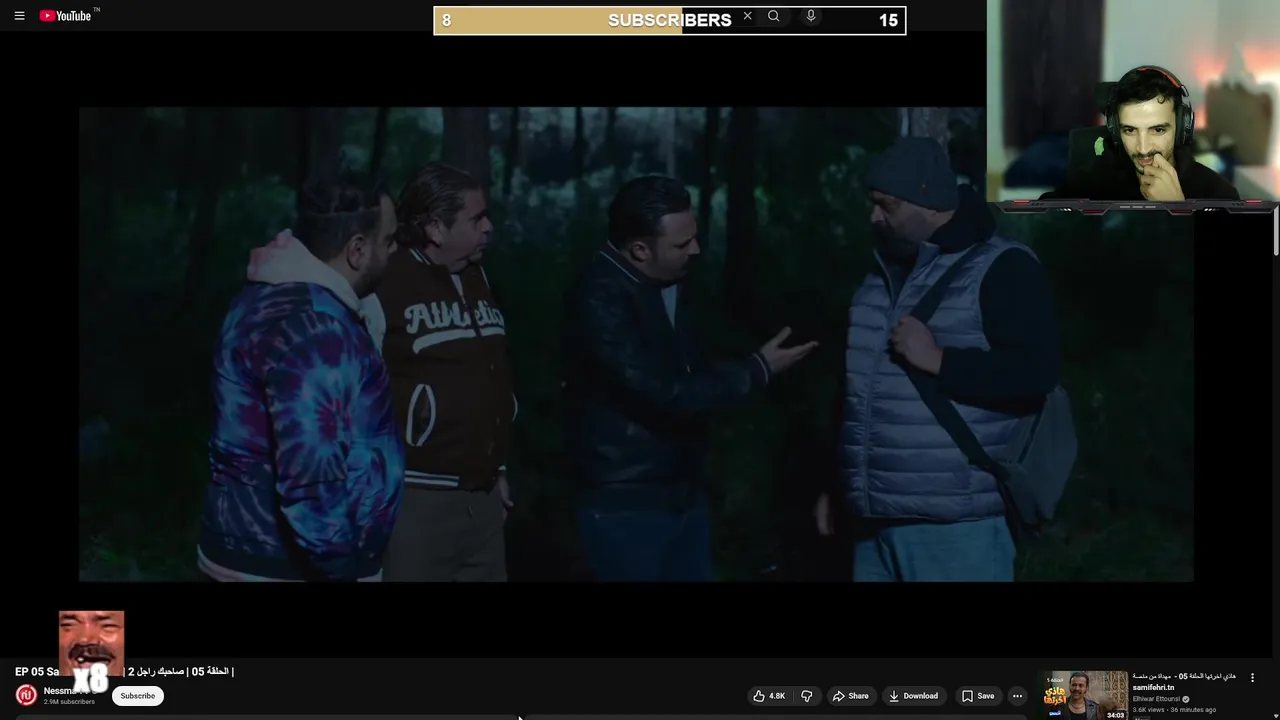Image resolution: width=1280 pixels, height=720 pixels.
Task: Clear the search box with the X
Action: click(747, 16)
